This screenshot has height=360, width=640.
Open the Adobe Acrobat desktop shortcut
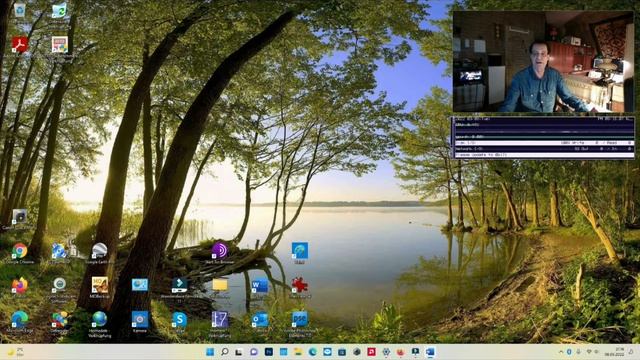point(19,44)
